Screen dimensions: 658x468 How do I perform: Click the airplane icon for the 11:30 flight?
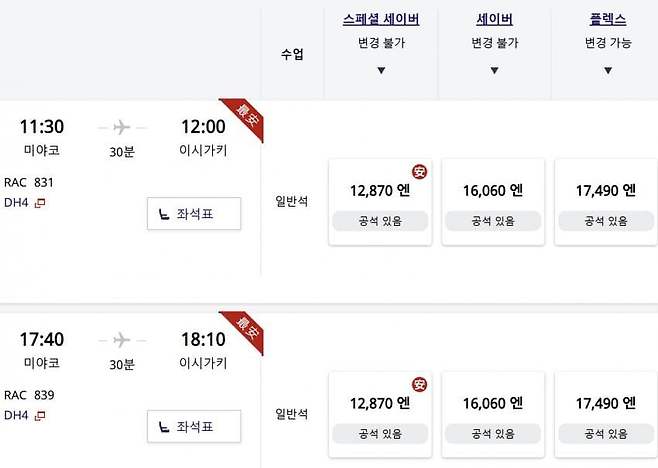click(x=122, y=127)
